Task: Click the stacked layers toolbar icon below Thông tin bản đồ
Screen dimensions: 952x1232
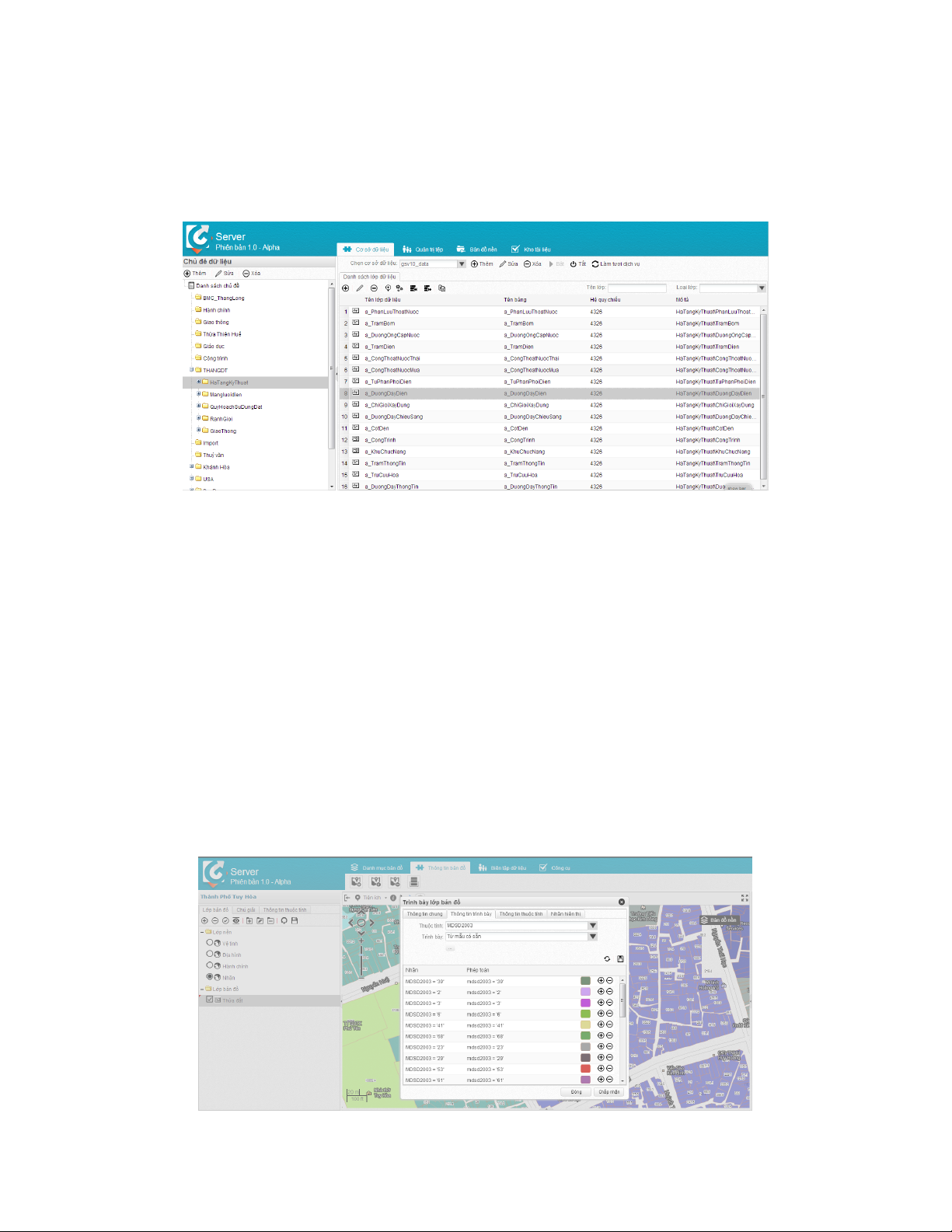Action: coord(414,882)
